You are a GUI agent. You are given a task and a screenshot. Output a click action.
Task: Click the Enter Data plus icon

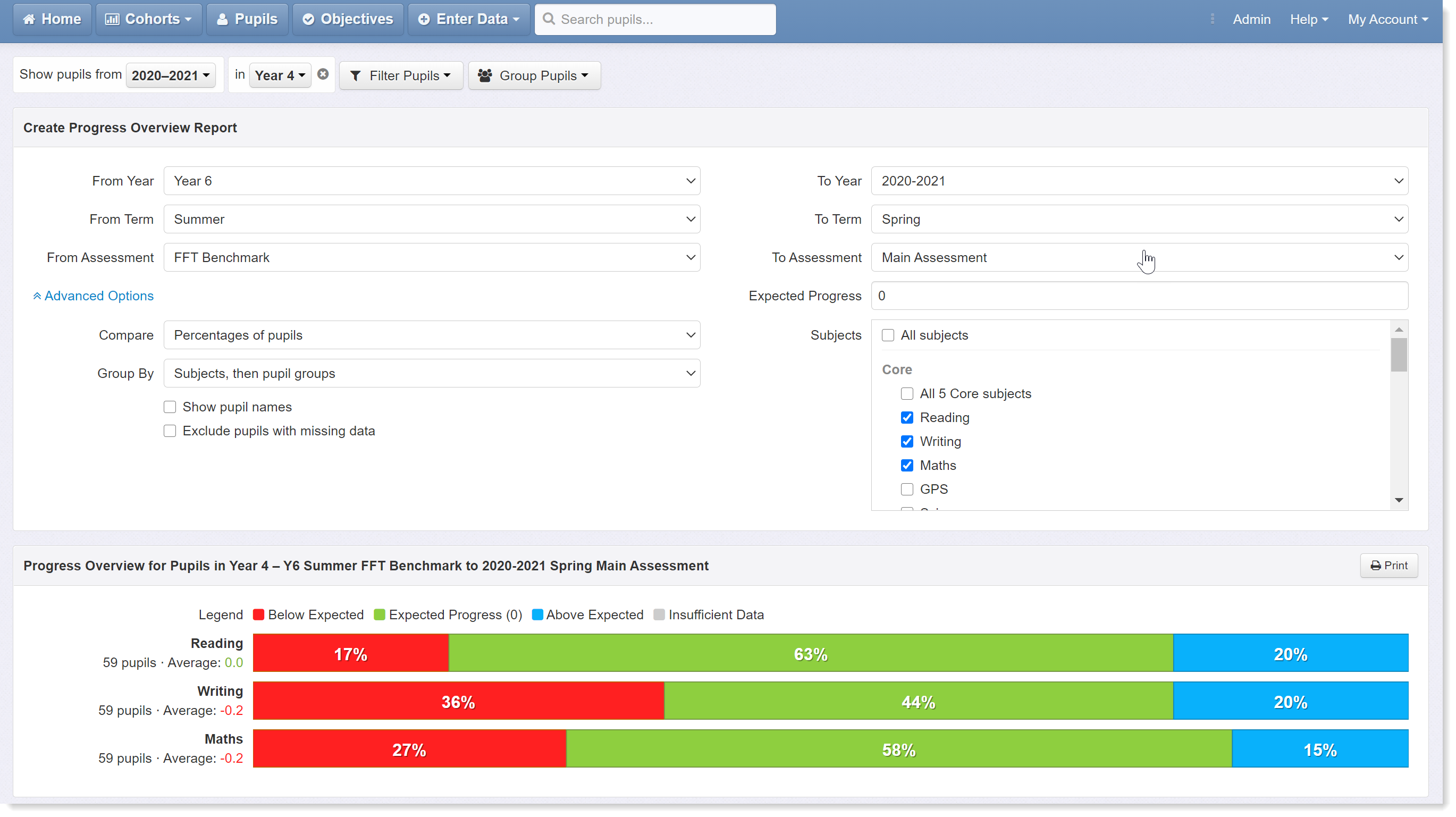click(x=423, y=19)
